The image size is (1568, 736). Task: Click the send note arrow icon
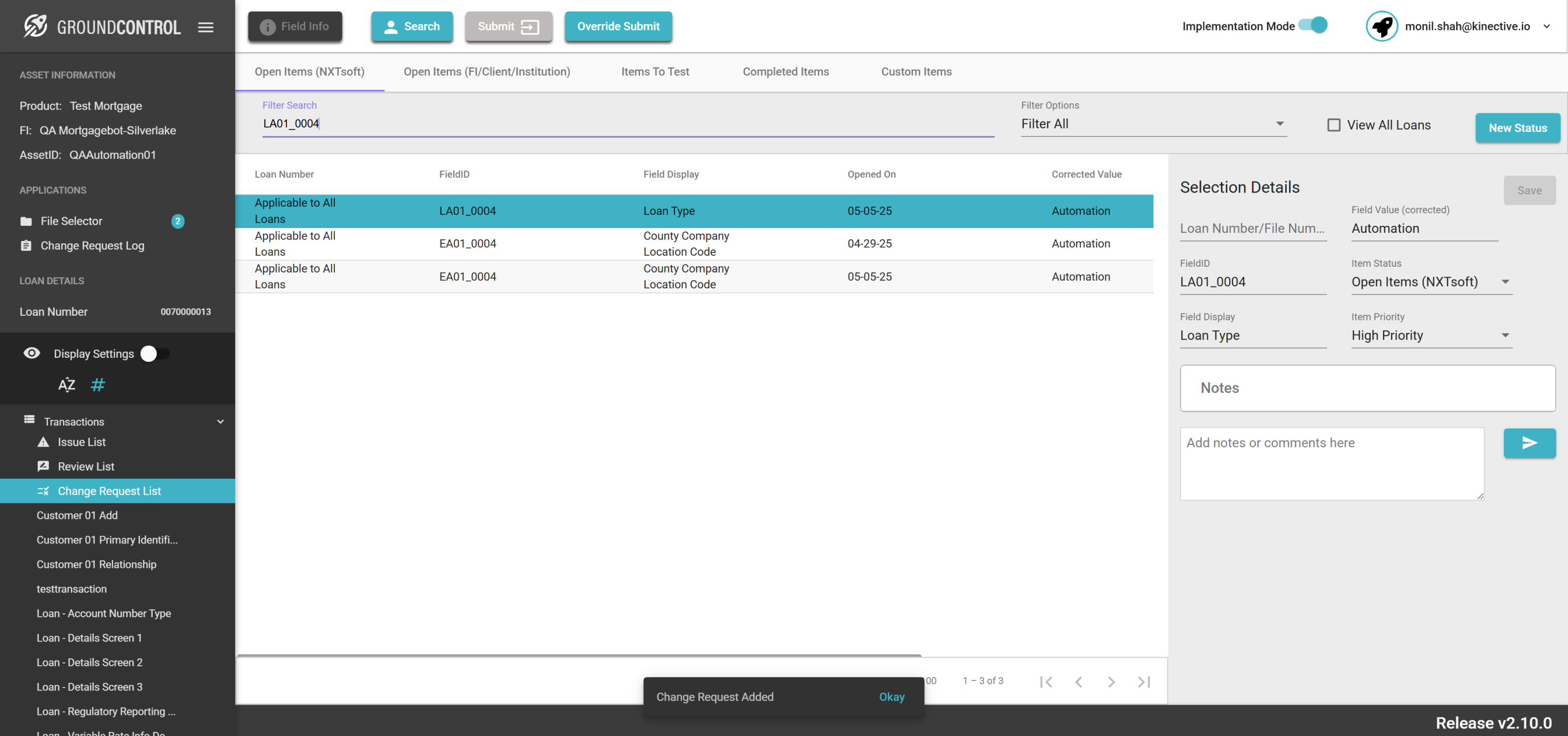pyautogui.click(x=1529, y=443)
